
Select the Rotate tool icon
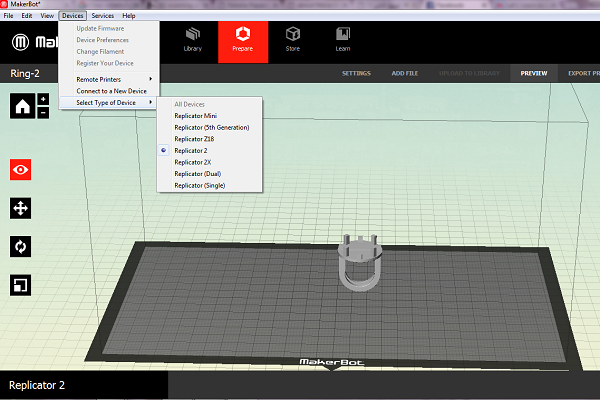click(20, 247)
